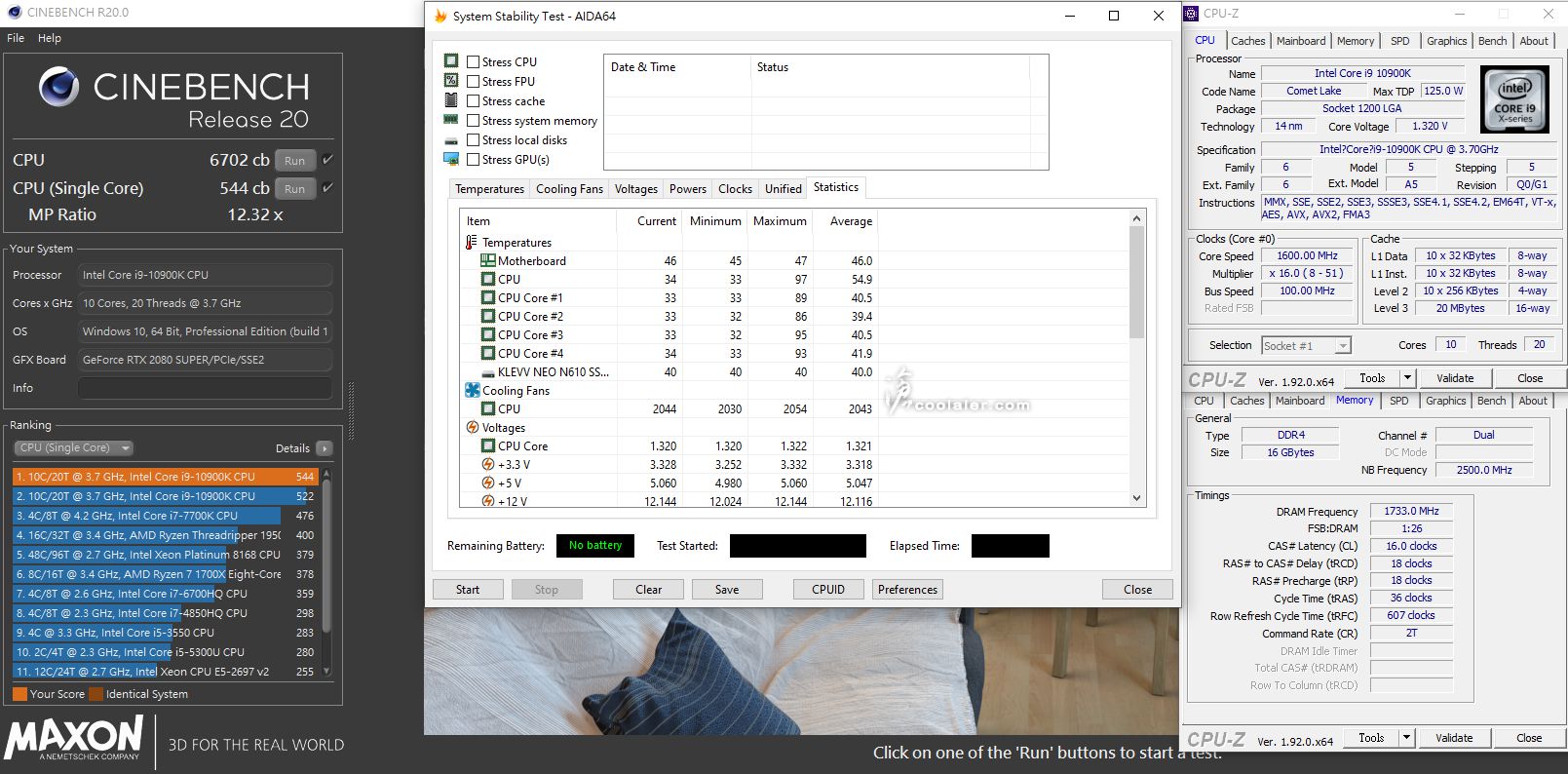The width and height of the screenshot is (1568, 774).
Task: Click the Intel Core i9 processor badge
Action: coord(1514,98)
